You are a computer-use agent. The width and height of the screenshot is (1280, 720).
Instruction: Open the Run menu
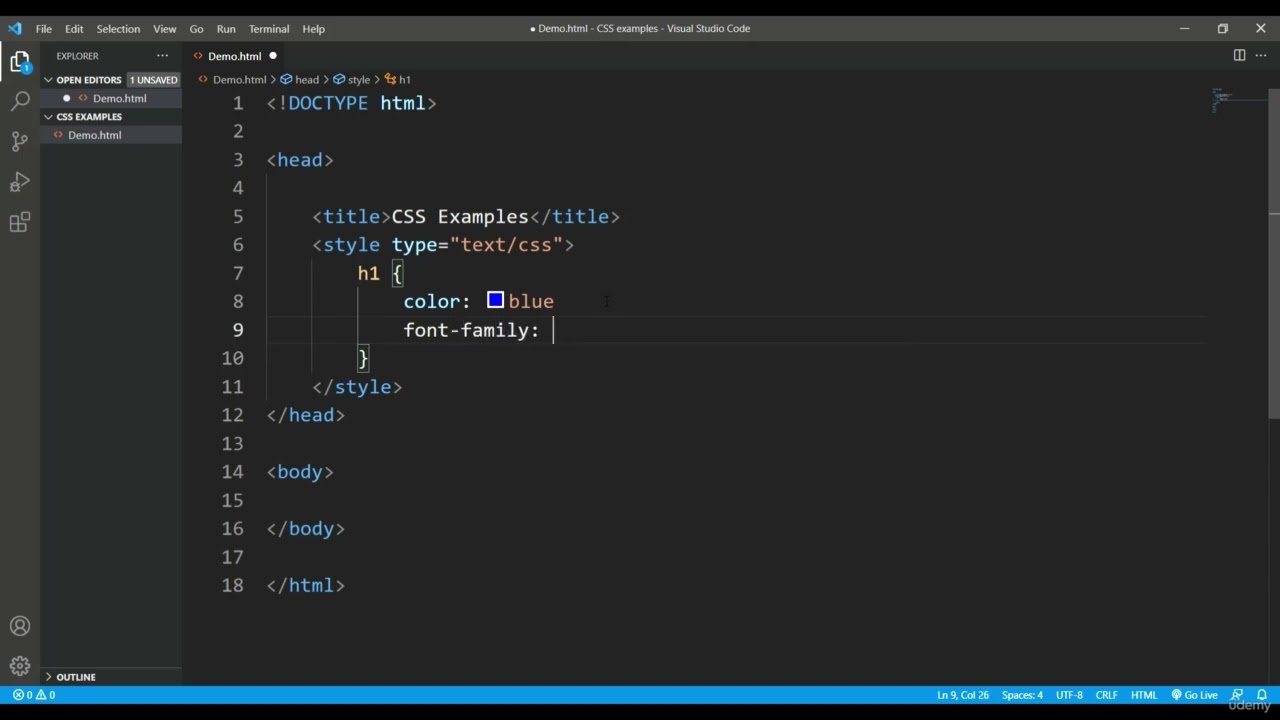click(x=226, y=29)
